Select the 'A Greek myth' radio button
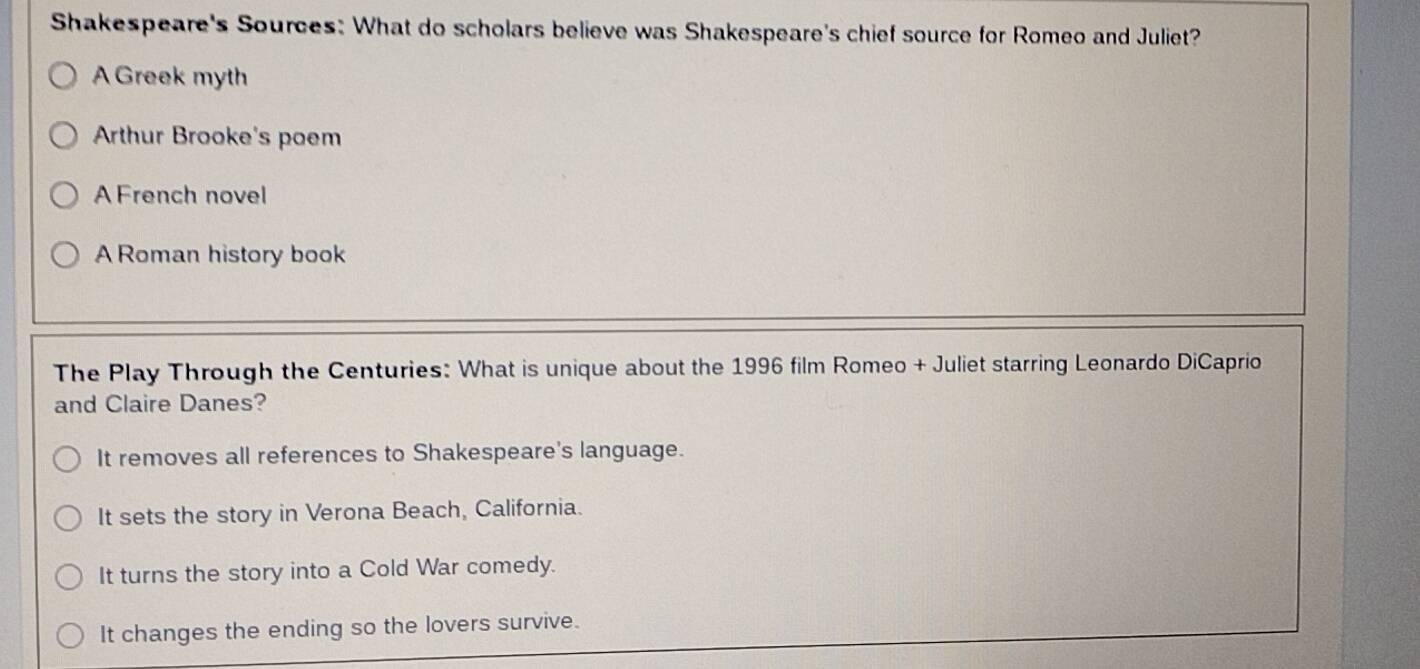Viewport: 1420px width, 669px height. click(65, 77)
